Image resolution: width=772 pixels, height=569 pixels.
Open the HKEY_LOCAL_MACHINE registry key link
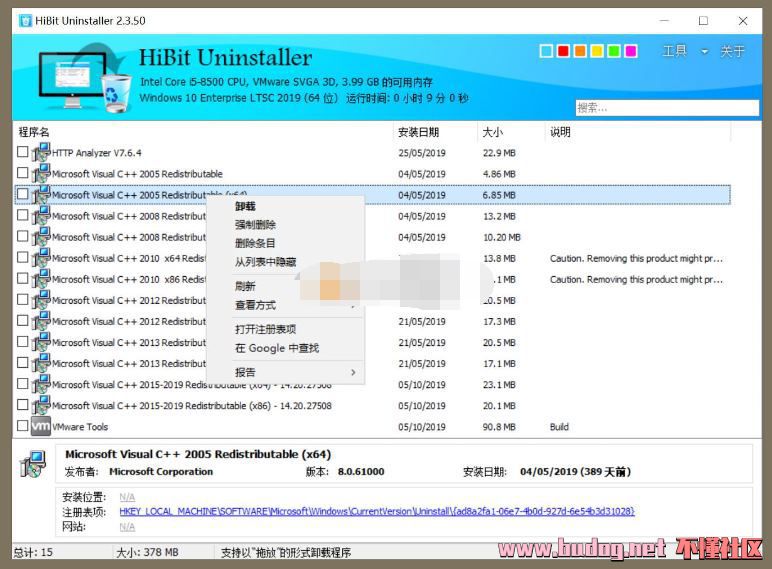tap(377, 511)
